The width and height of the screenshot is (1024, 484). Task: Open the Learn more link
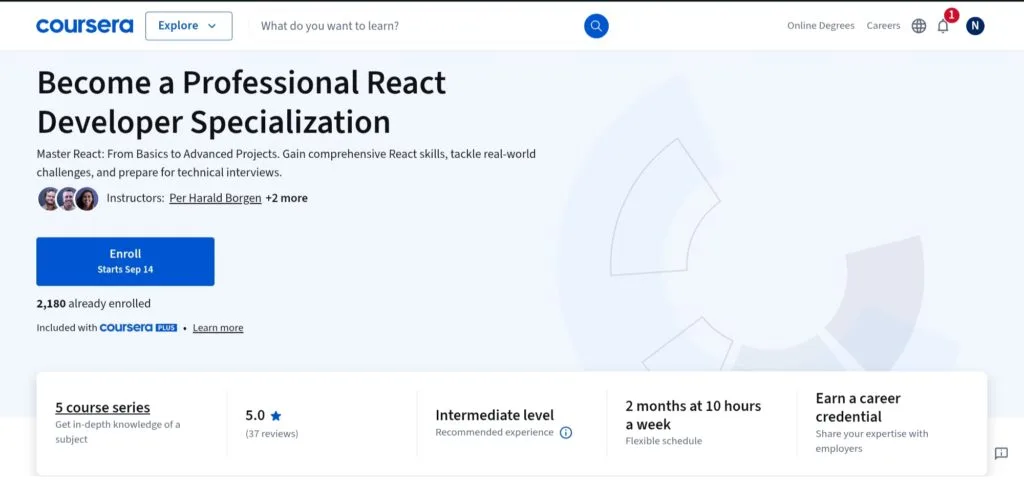(x=217, y=328)
